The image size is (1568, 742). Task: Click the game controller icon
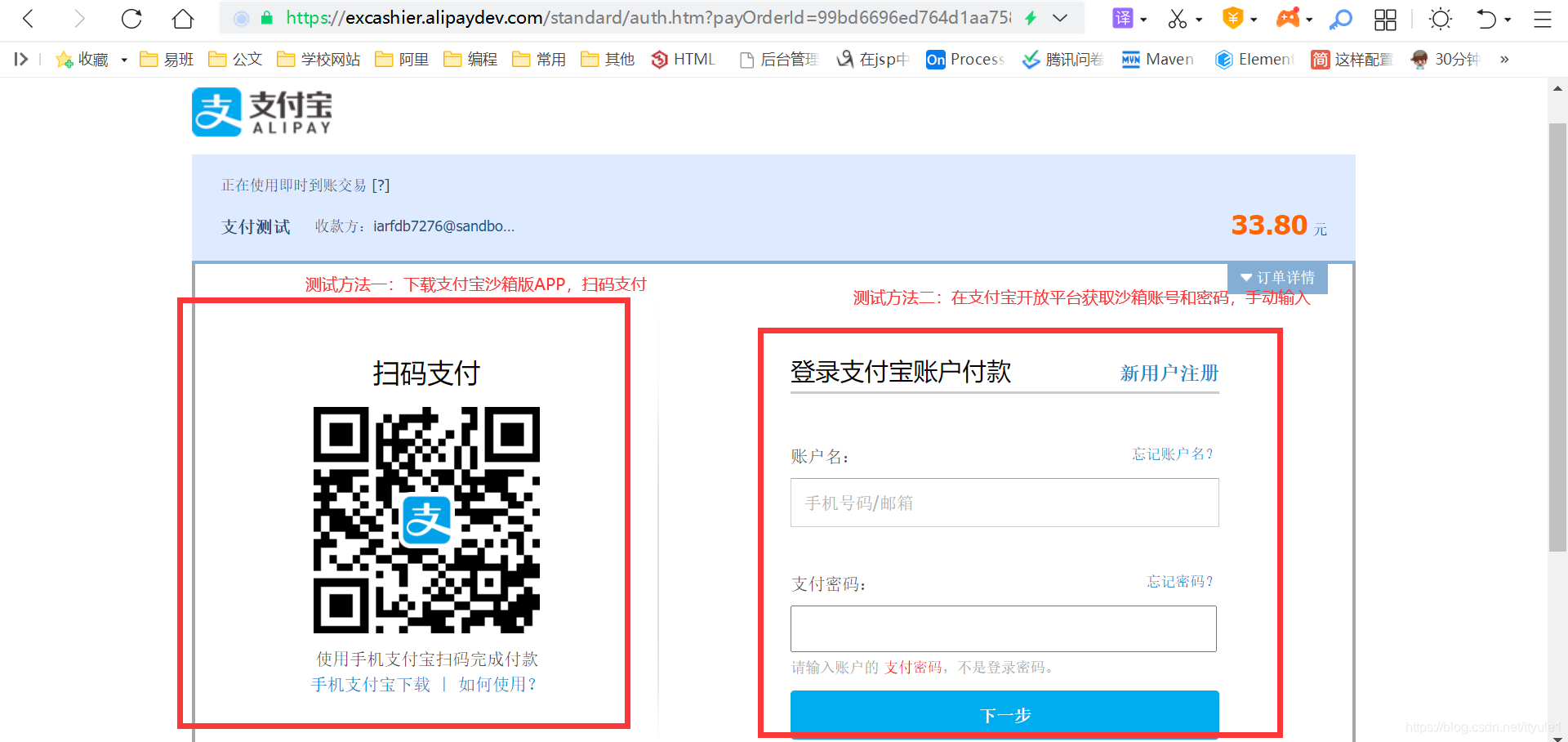[1288, 17]
